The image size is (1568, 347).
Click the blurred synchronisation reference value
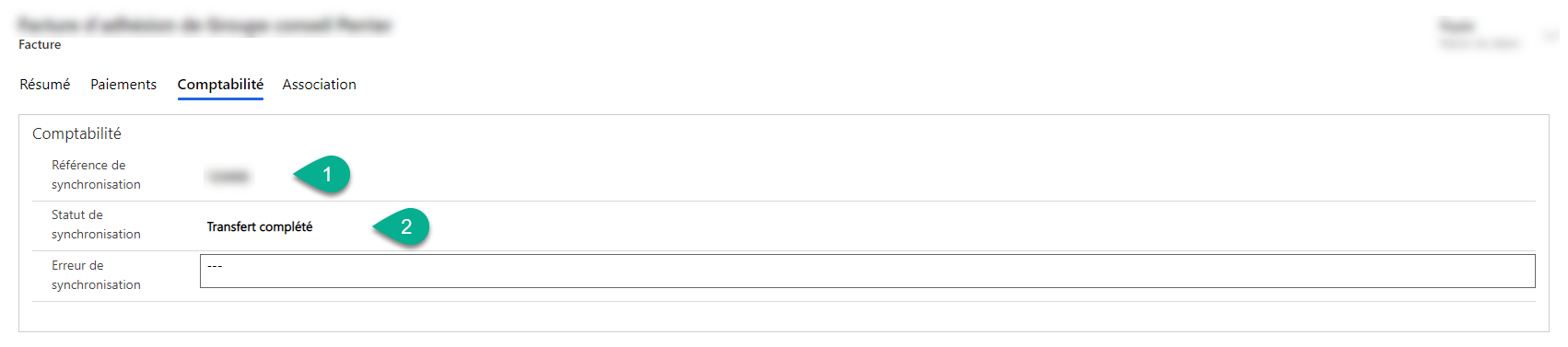tap(228, 176)
